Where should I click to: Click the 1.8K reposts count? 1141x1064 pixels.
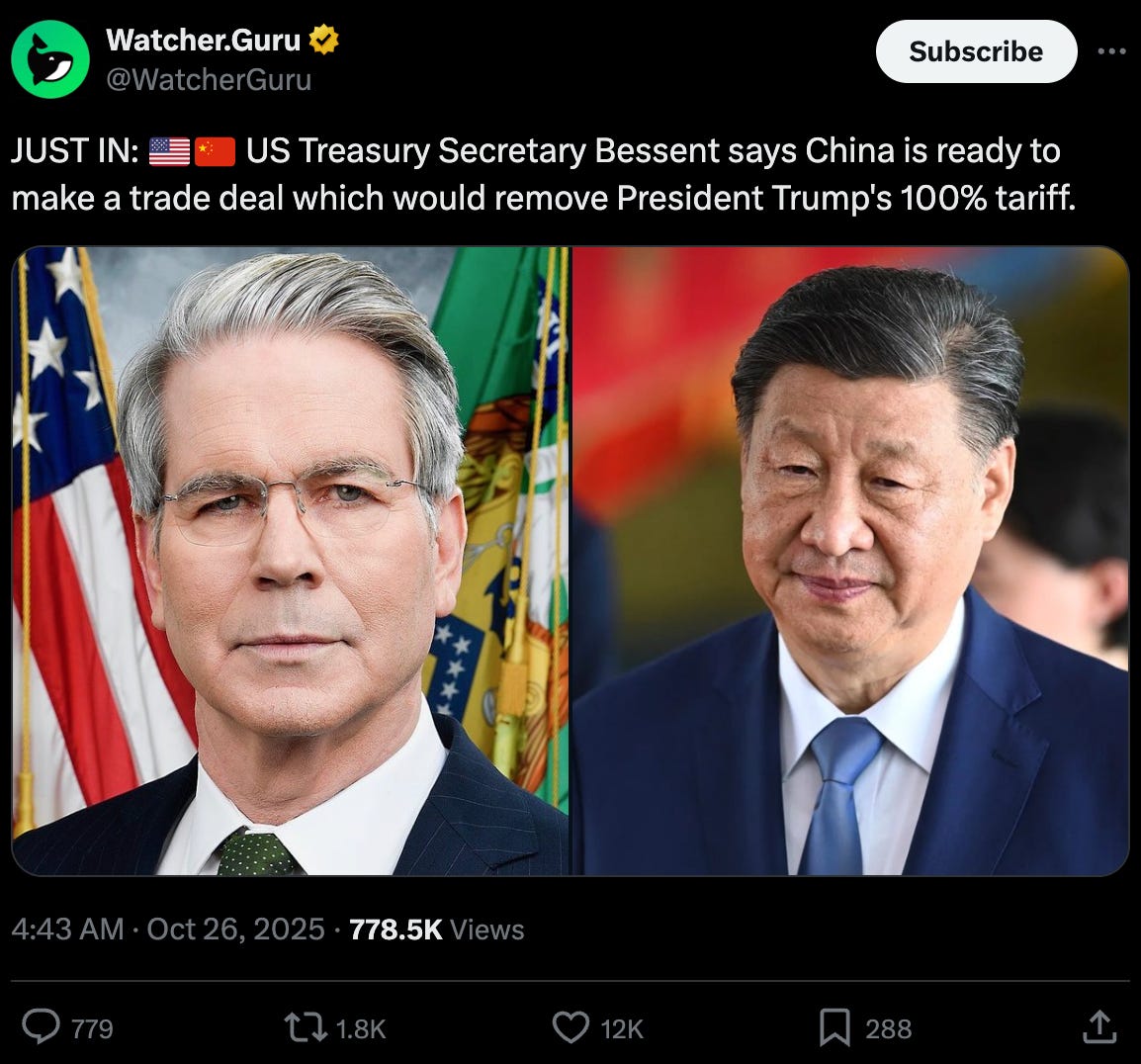pos(361,1029)
